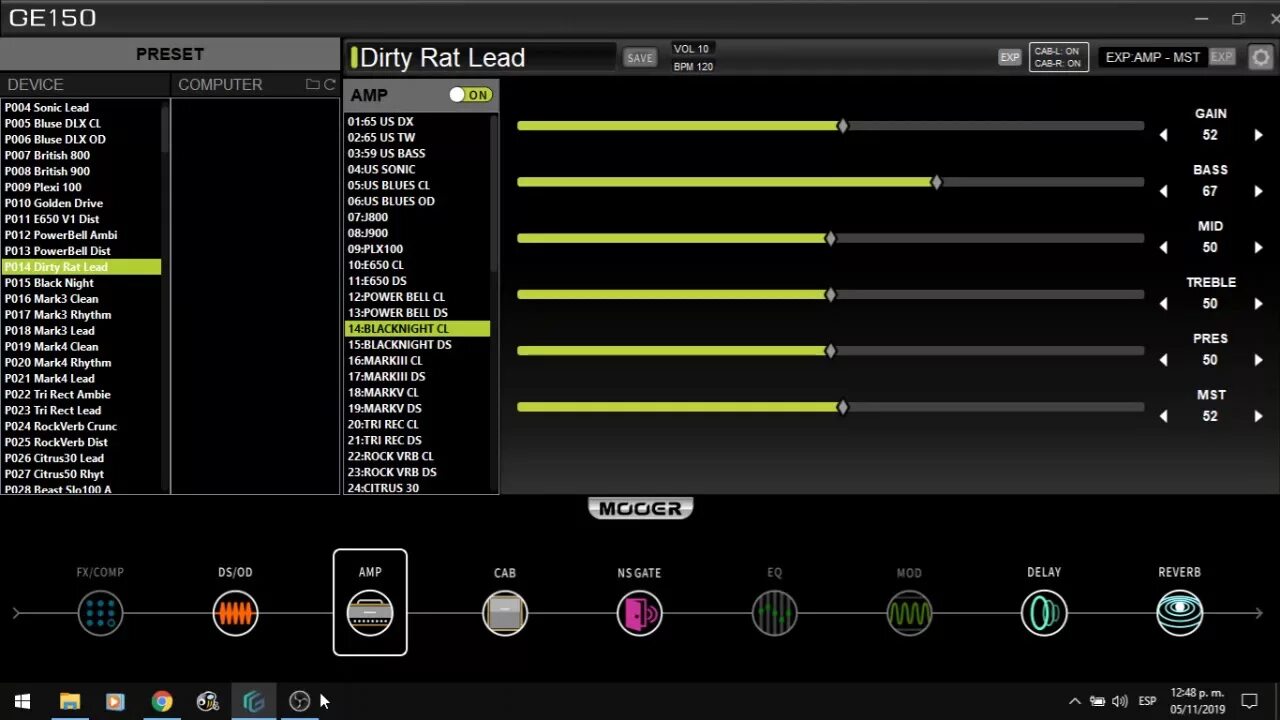Viewport: 1280px width, 720px height.
Task: Decrease PRES with the left arrow
Action: click(x=1163, y=360)
